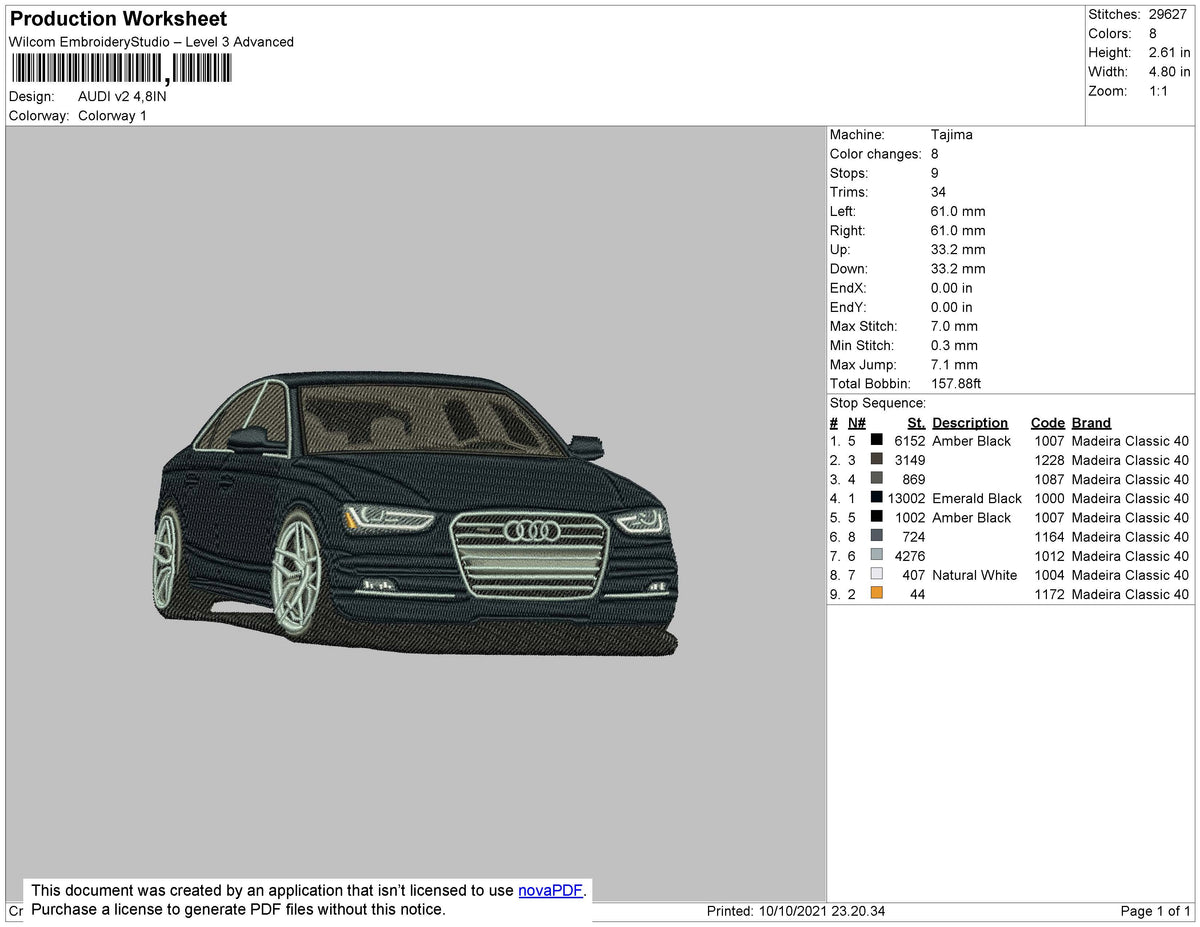Click the orange swatch in stop 9
The image size is (1200, 927).
pyautogui.click(x=877, y=594)
